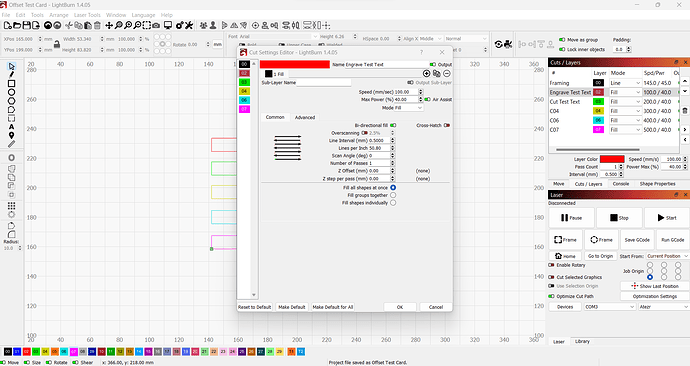The image size is (690, 366).
Task: Open the Laser Tools menu
Action: pos(87,15)
